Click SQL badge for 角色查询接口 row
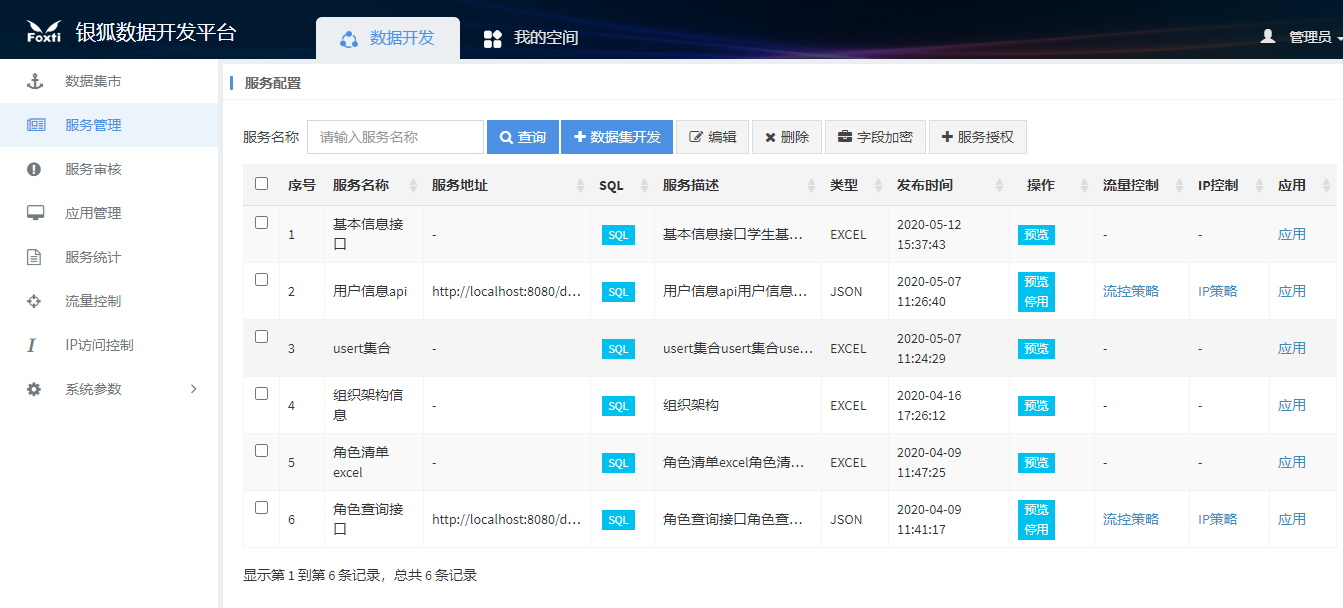This screenshot has height=608, width=1343. coord(618,520)
